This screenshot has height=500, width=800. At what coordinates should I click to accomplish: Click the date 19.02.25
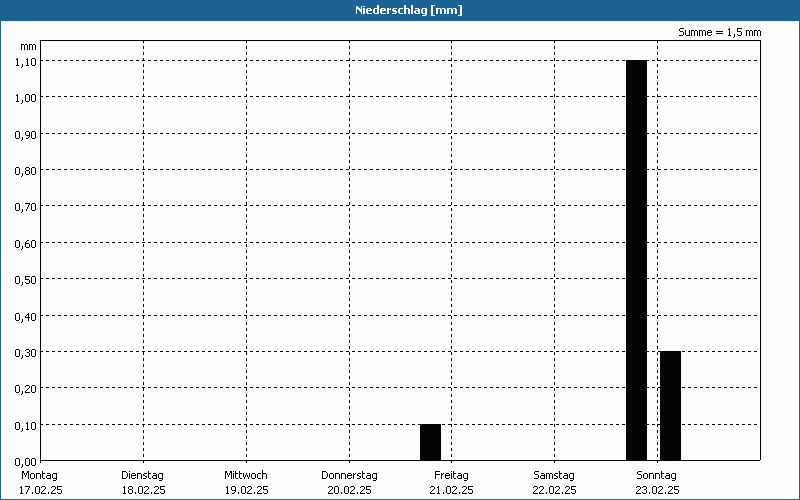[x=246, y=490]
